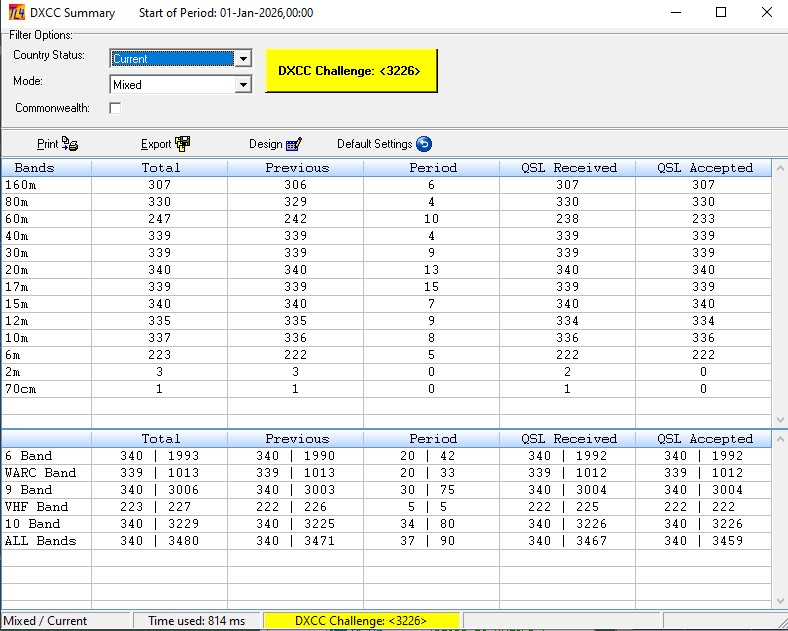Click the Previous column header in upper table

[x=296, y=168]
